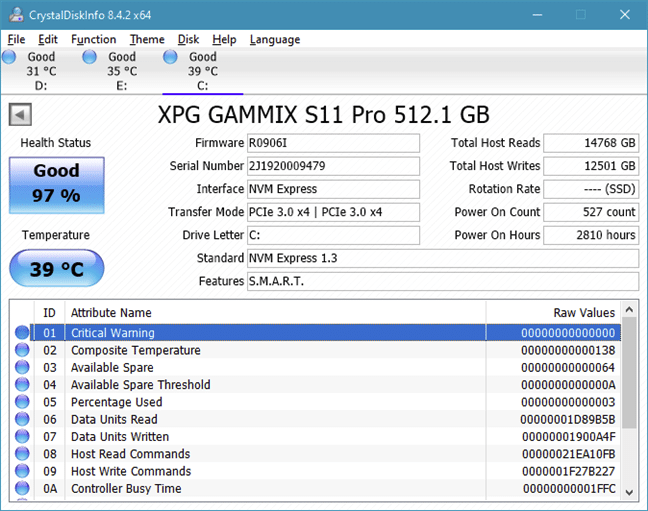Click the Serial Number field
Image resolution: width=648 pixels, height=511 pixels.
tap(333, 166)
